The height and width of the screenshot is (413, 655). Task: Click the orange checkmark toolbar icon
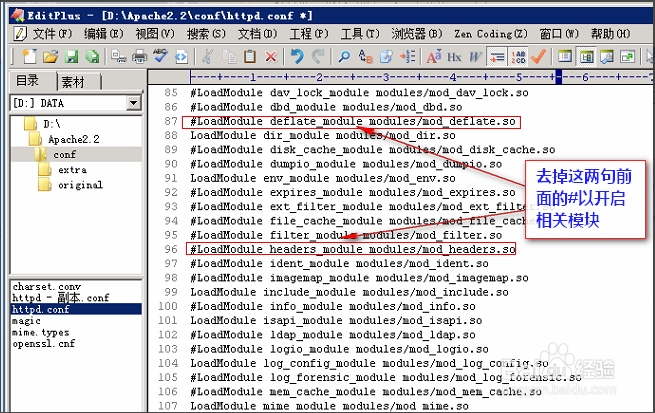(x=539, y=56)
